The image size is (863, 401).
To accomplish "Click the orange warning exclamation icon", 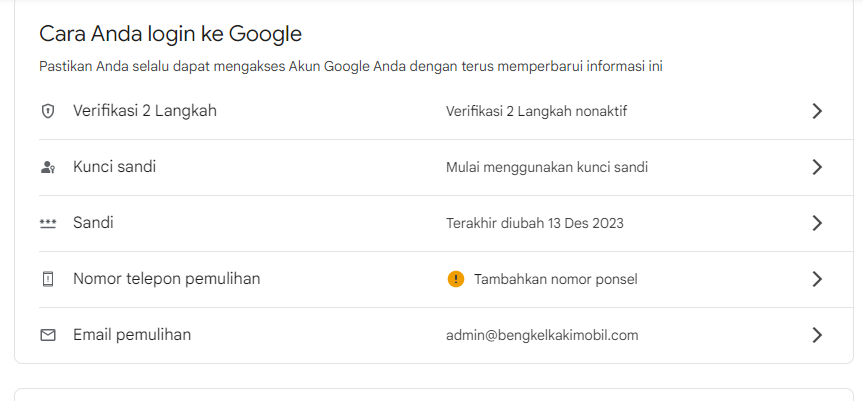I will pos(456,279).
